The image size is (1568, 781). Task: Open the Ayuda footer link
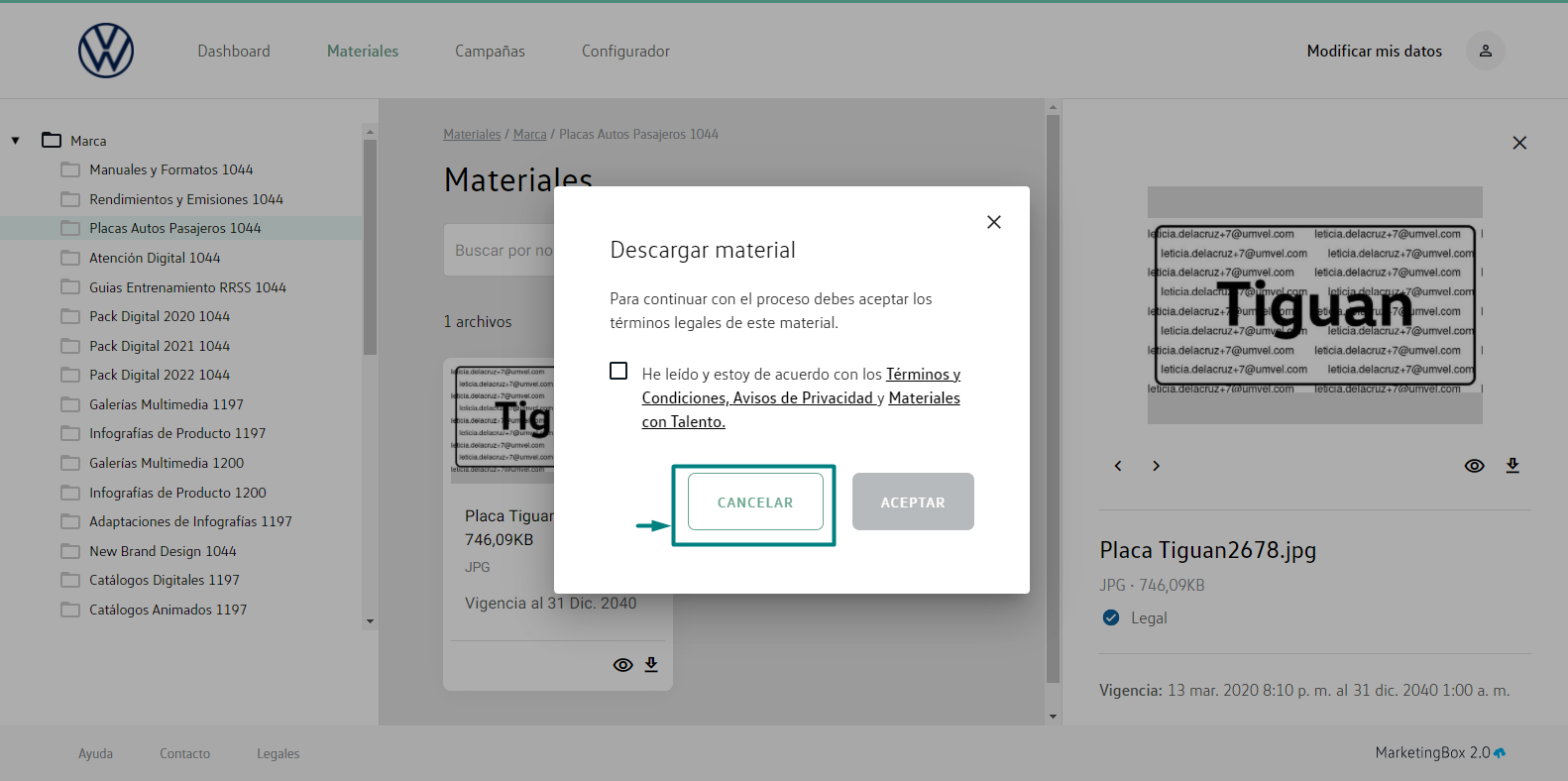click(96, 753)
